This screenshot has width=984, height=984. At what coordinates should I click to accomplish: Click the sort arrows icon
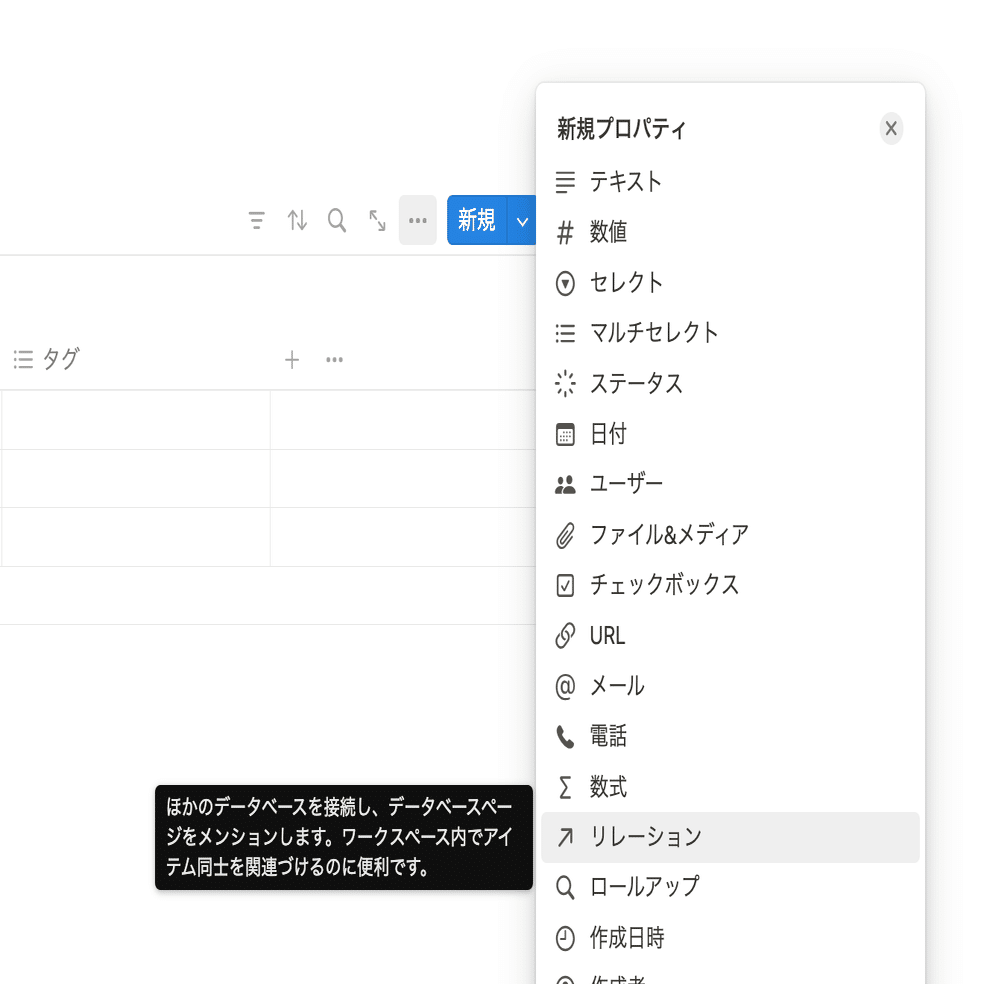tap(297, 220)
